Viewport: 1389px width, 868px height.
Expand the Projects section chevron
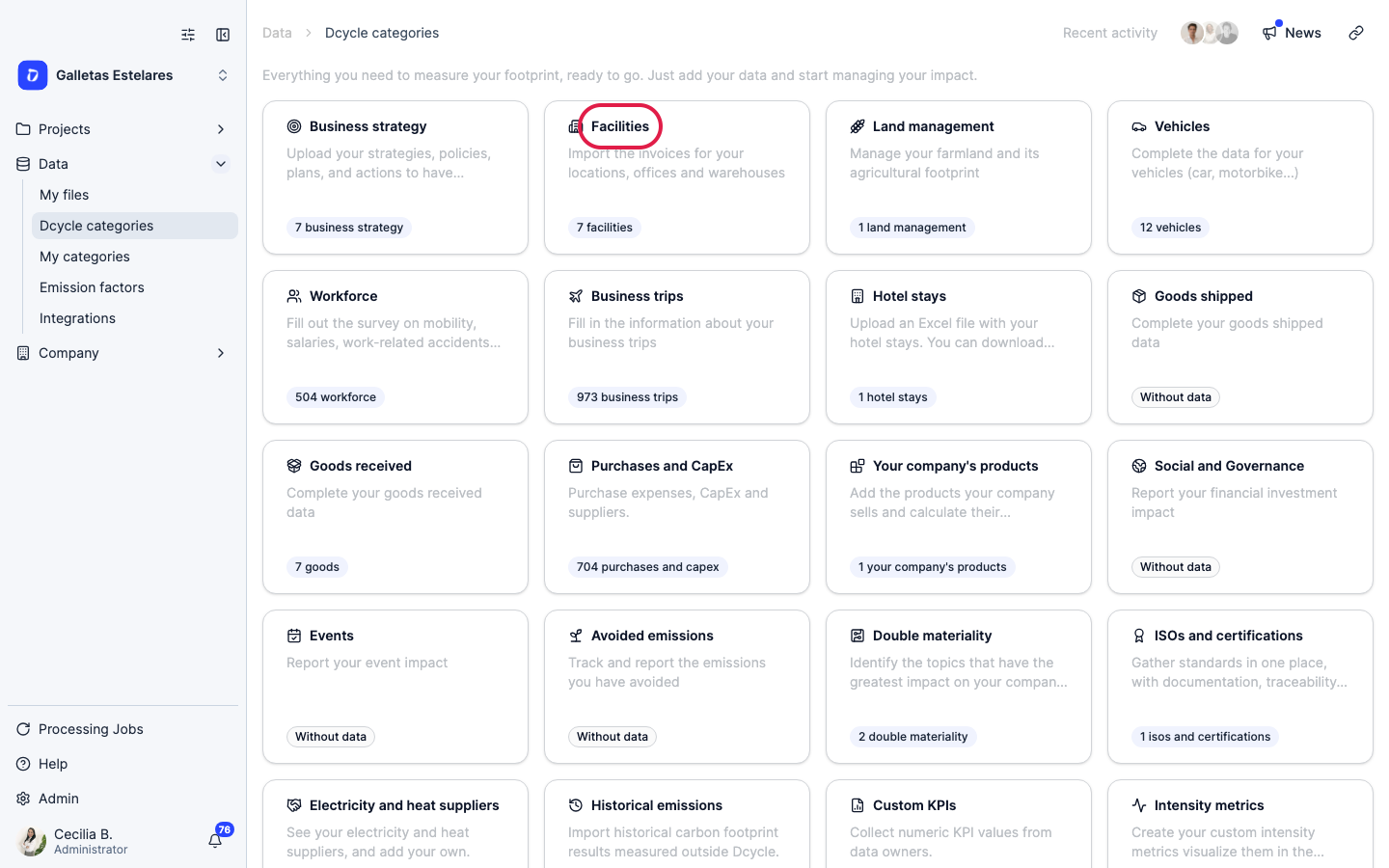click(x=221, y=129)
